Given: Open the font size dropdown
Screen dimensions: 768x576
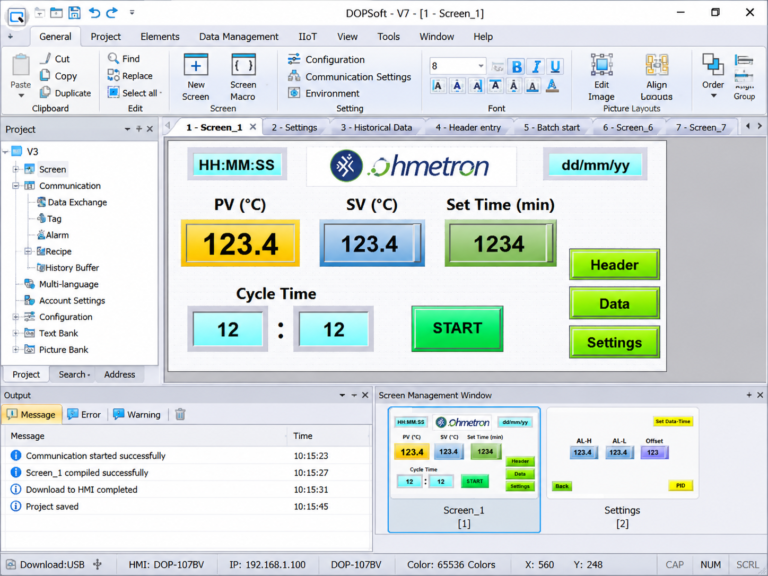Looking at the screenshot, I should point(481,66).
